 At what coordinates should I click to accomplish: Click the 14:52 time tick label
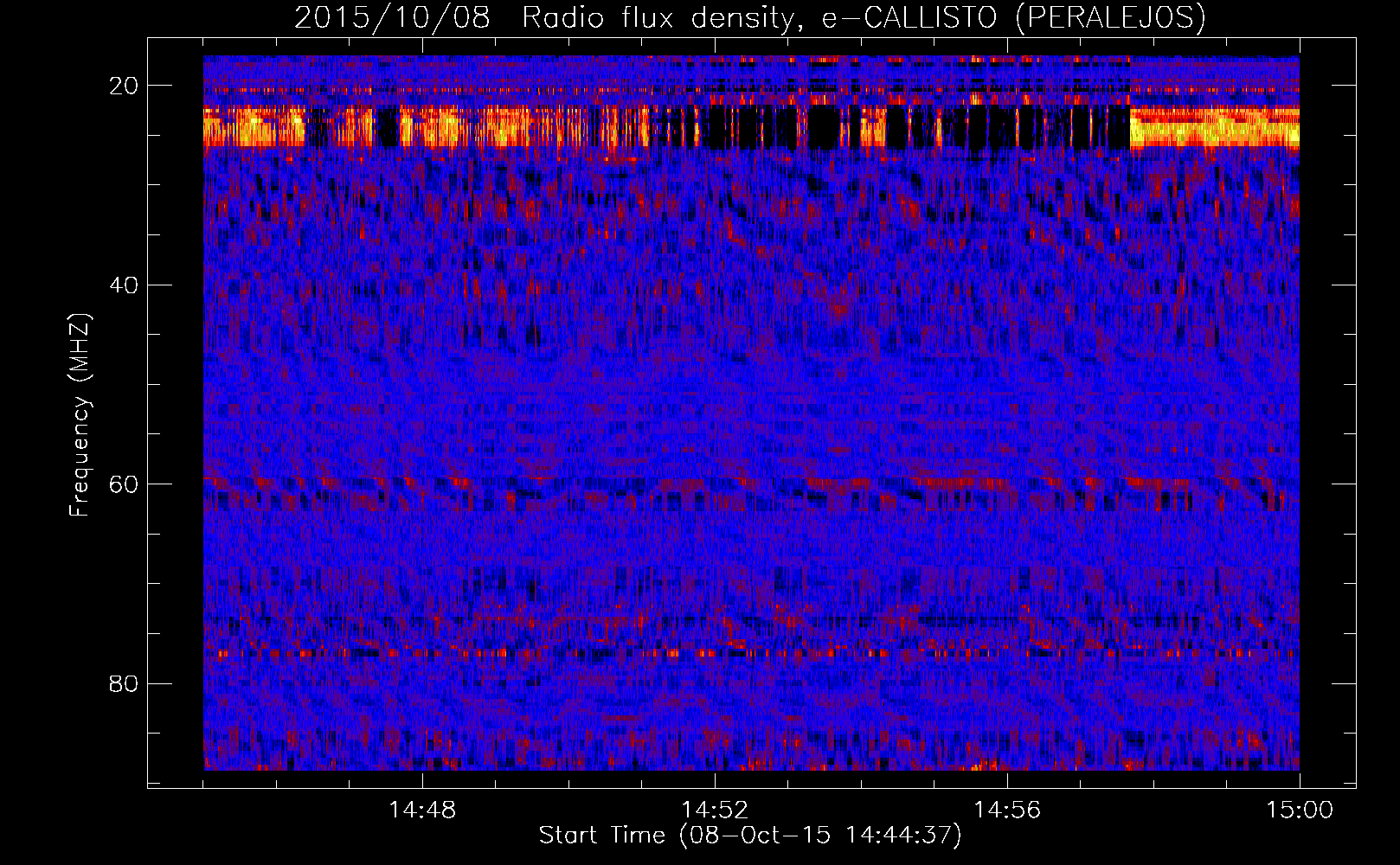click(715, 811)
